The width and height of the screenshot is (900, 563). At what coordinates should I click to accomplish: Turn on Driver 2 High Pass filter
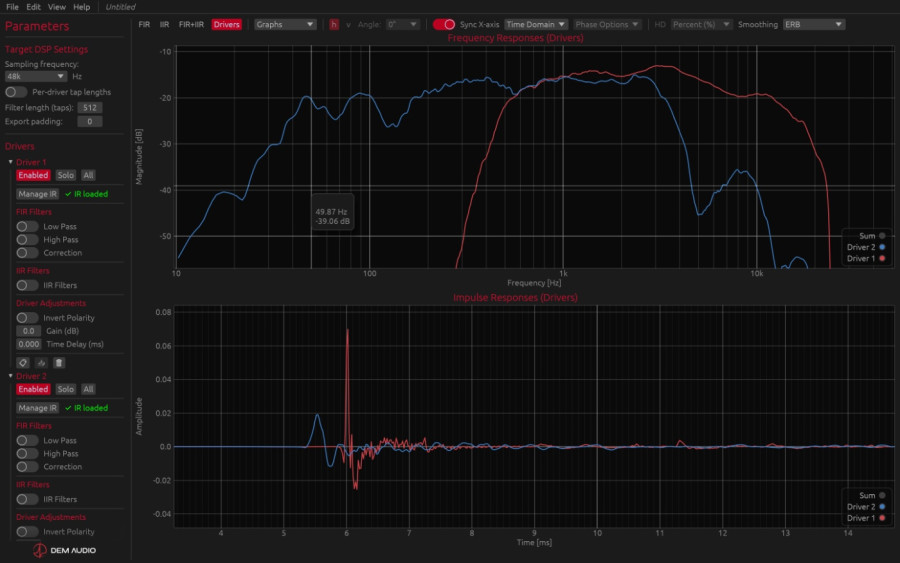tap(27, 454)
